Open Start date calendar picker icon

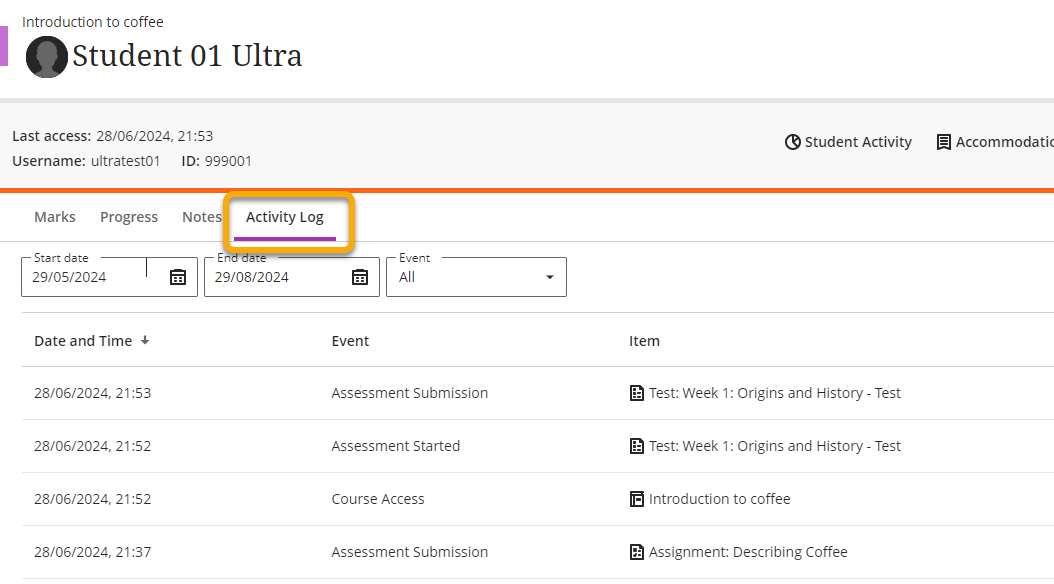[x=178, y=277]
